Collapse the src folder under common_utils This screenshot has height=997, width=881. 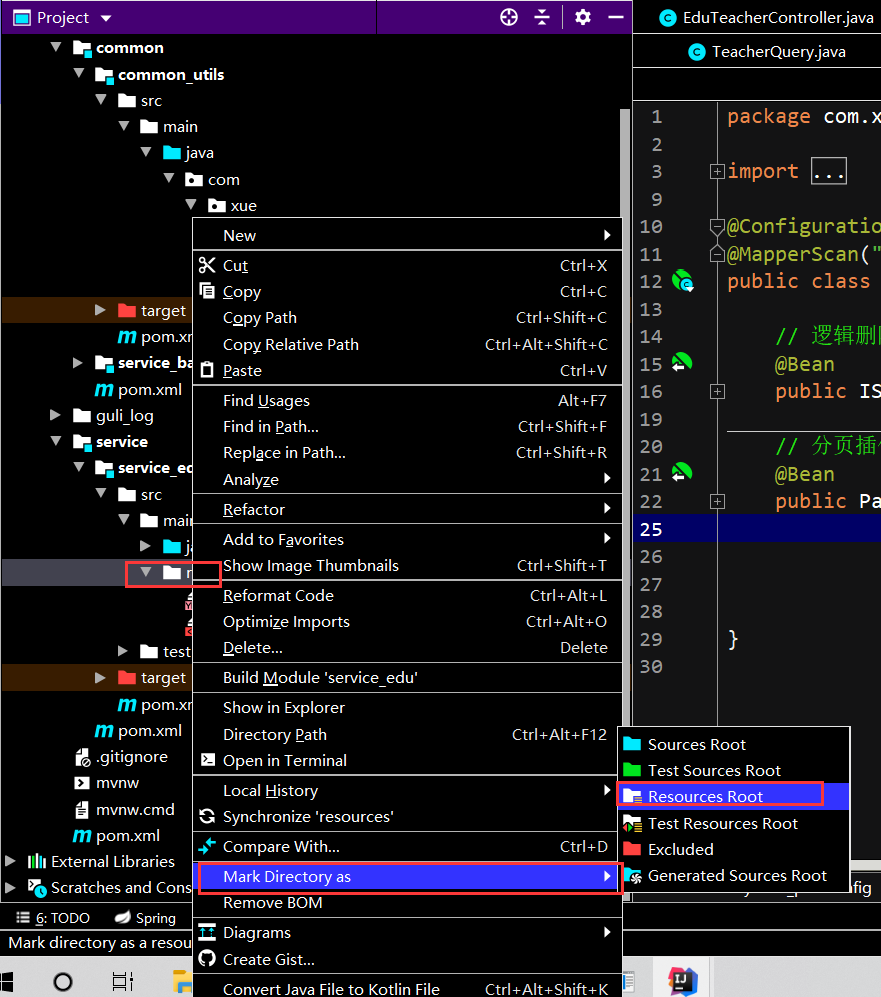101,99
